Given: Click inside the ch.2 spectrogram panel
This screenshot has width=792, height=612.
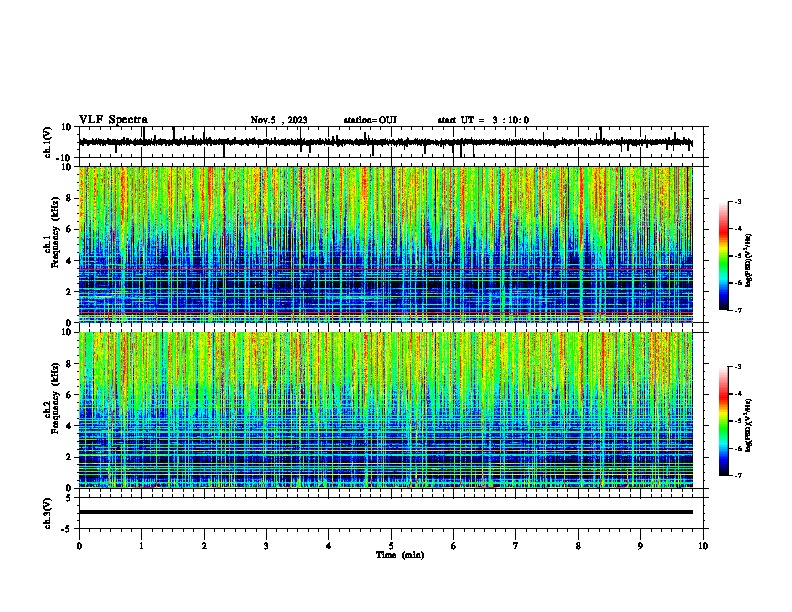Looking at the screenshot, I should pos(385,410).
